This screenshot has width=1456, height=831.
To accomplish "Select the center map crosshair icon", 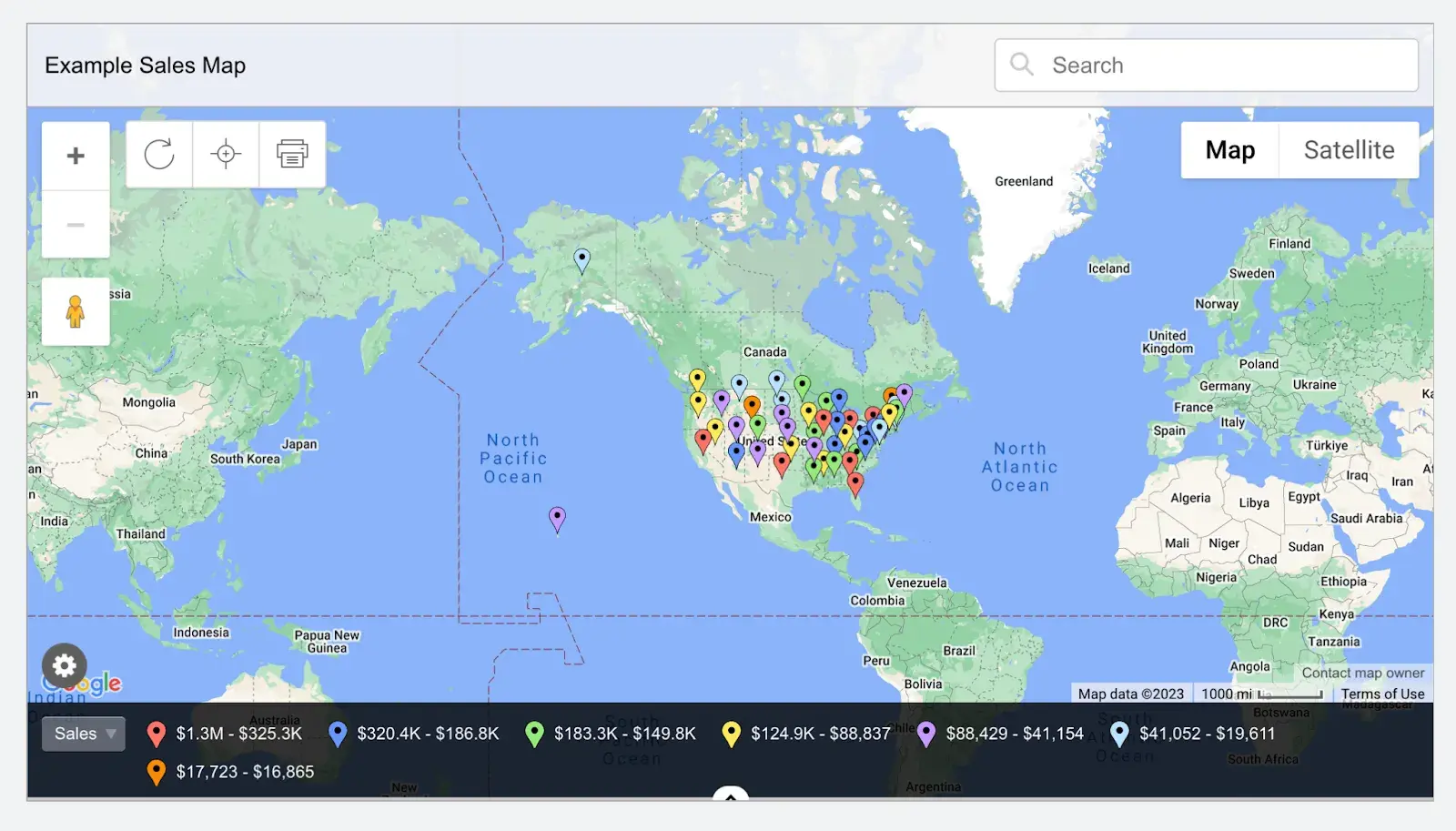I will pyautogui.click(x=225, y=155).
